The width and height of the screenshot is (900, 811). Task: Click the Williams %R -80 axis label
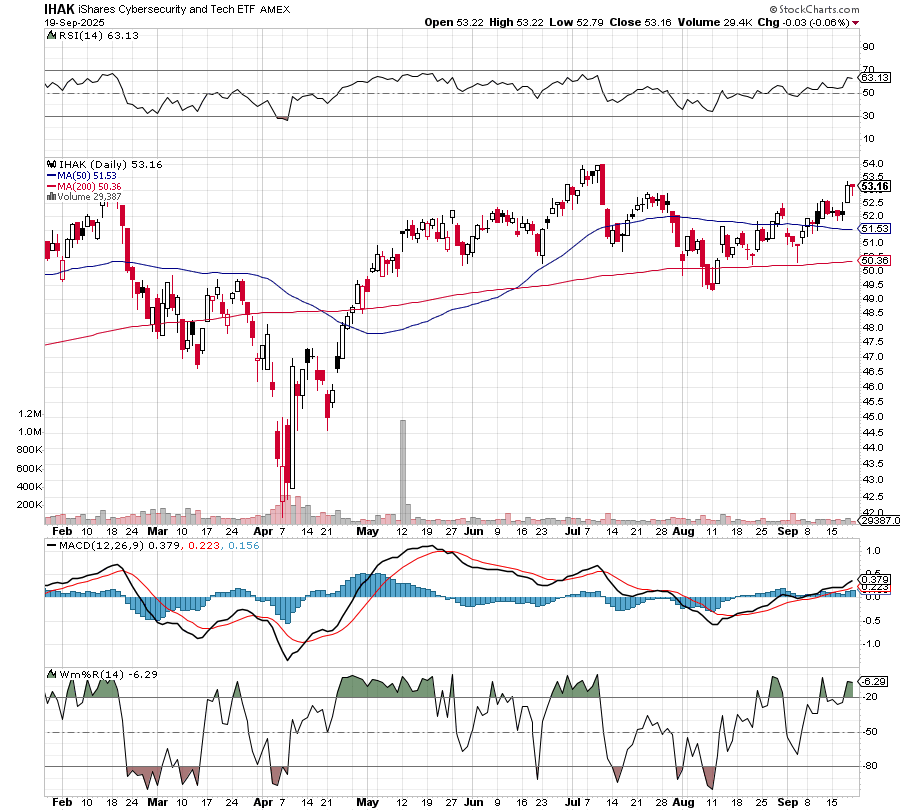pos(870,766)
